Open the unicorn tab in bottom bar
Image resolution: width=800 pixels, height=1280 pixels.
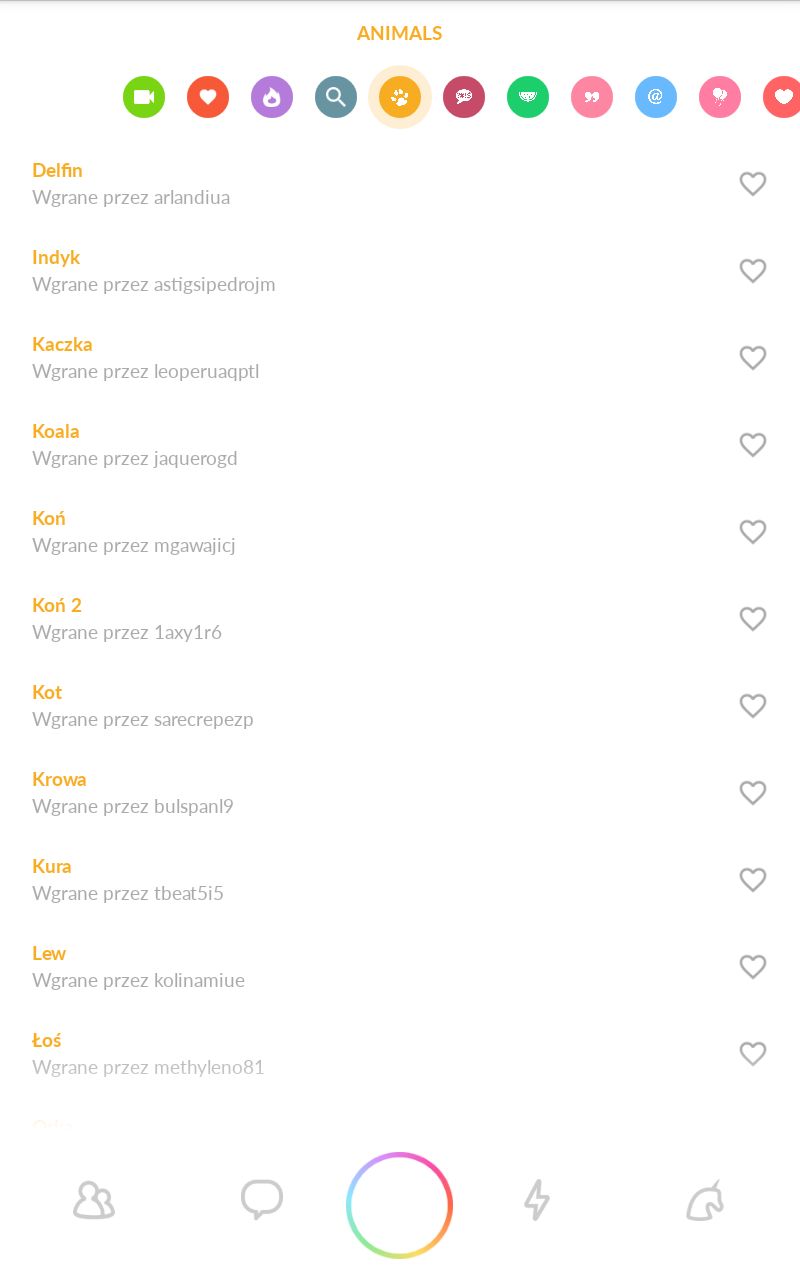(x=705, y=1200)
